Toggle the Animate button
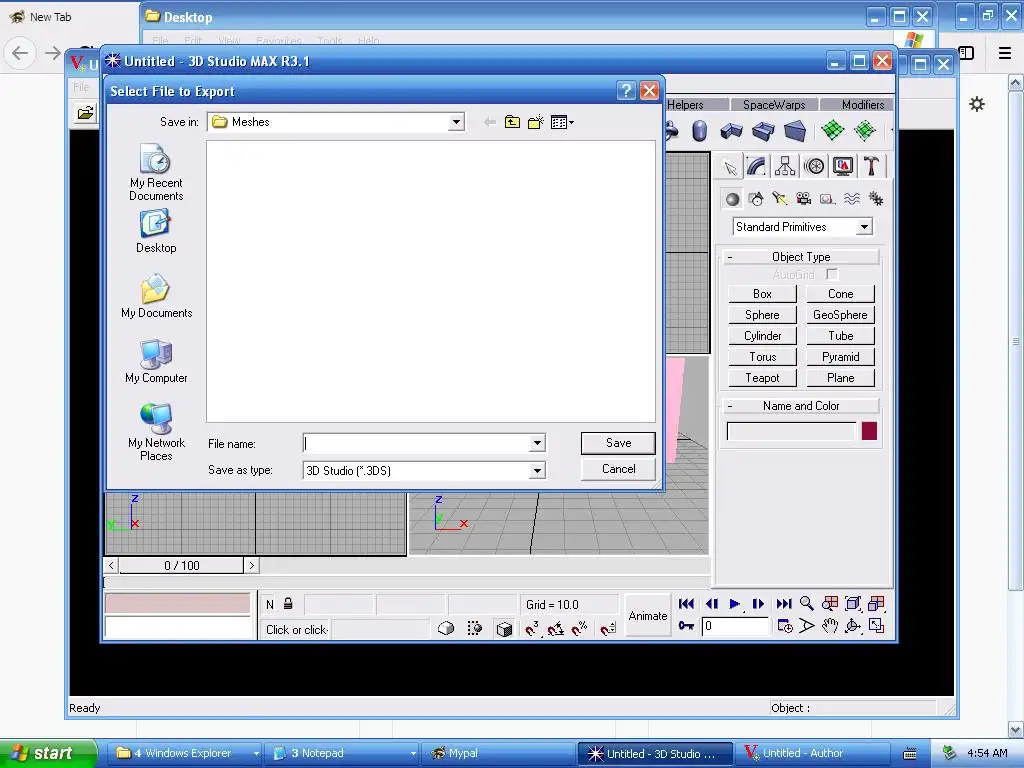Viewport: 1024px width, 768px height. pos(647,615)
